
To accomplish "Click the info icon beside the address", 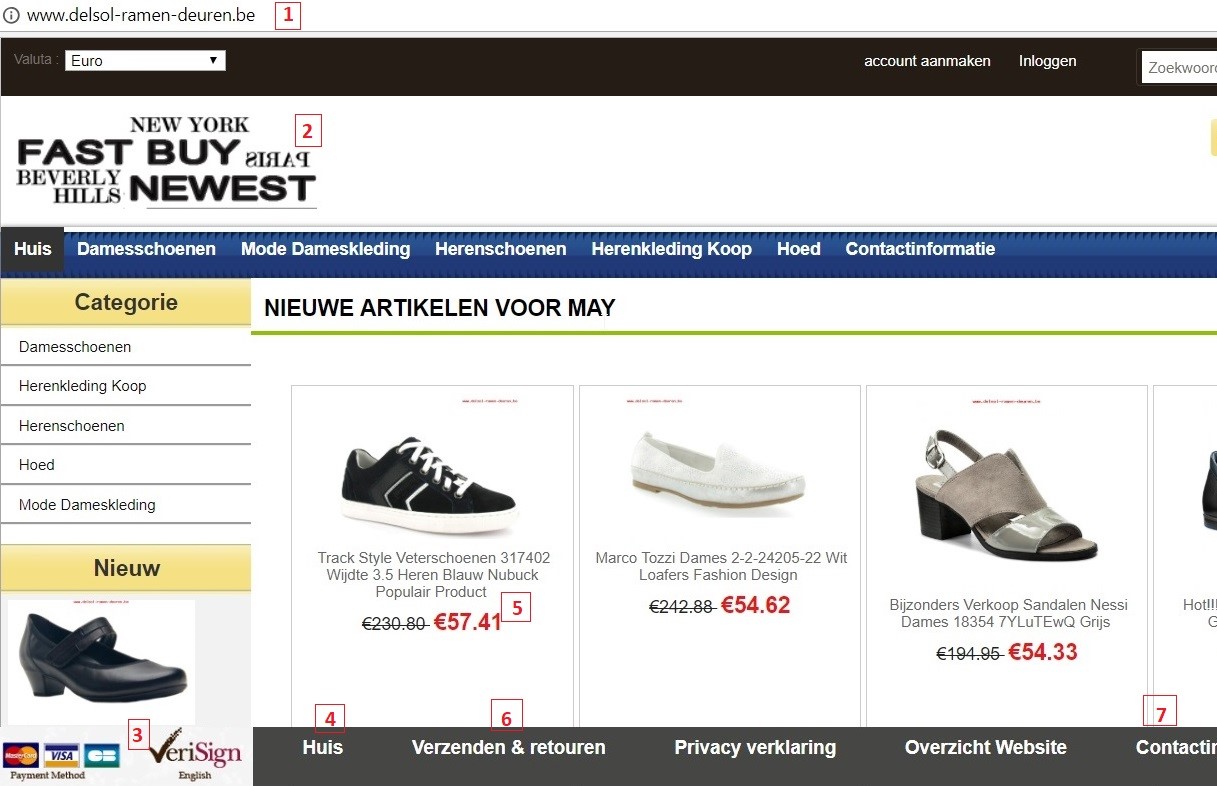I will pos(10,15).
